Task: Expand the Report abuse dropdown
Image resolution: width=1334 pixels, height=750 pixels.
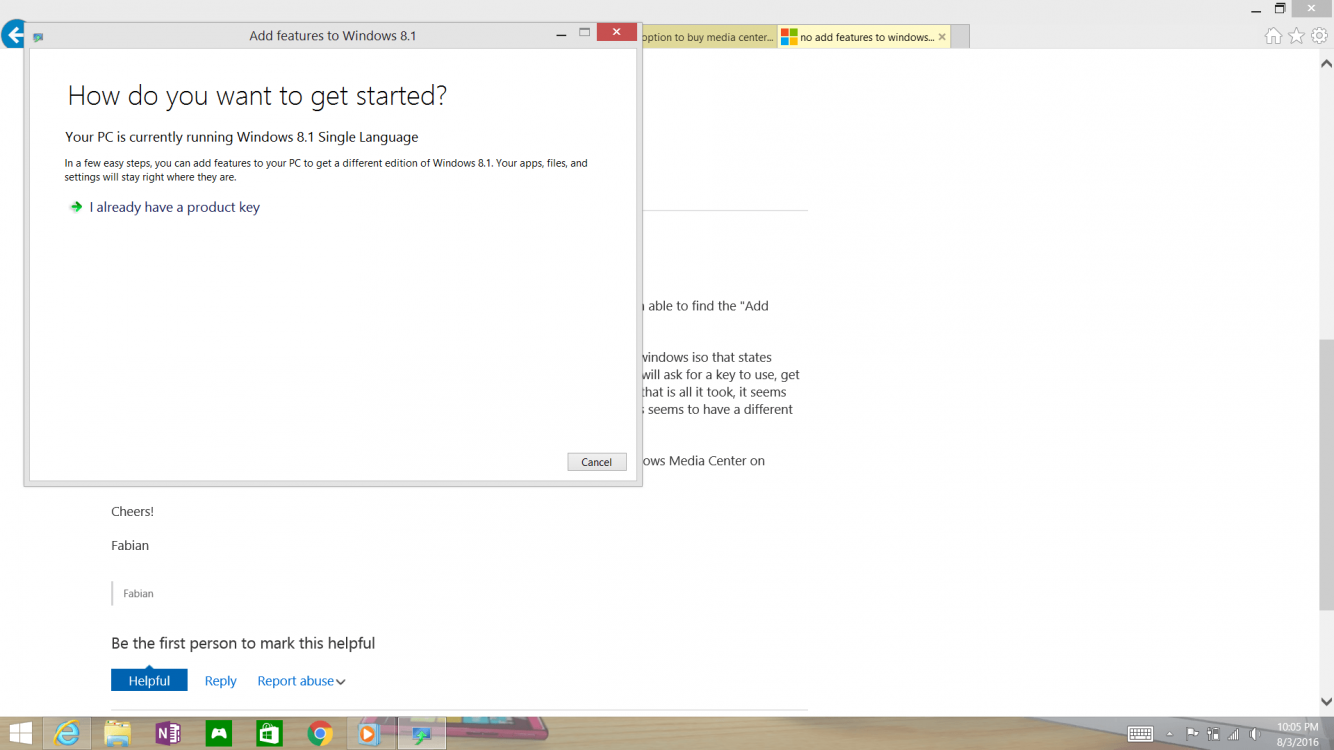Action: pyautogui.click(x=301, y=681)
